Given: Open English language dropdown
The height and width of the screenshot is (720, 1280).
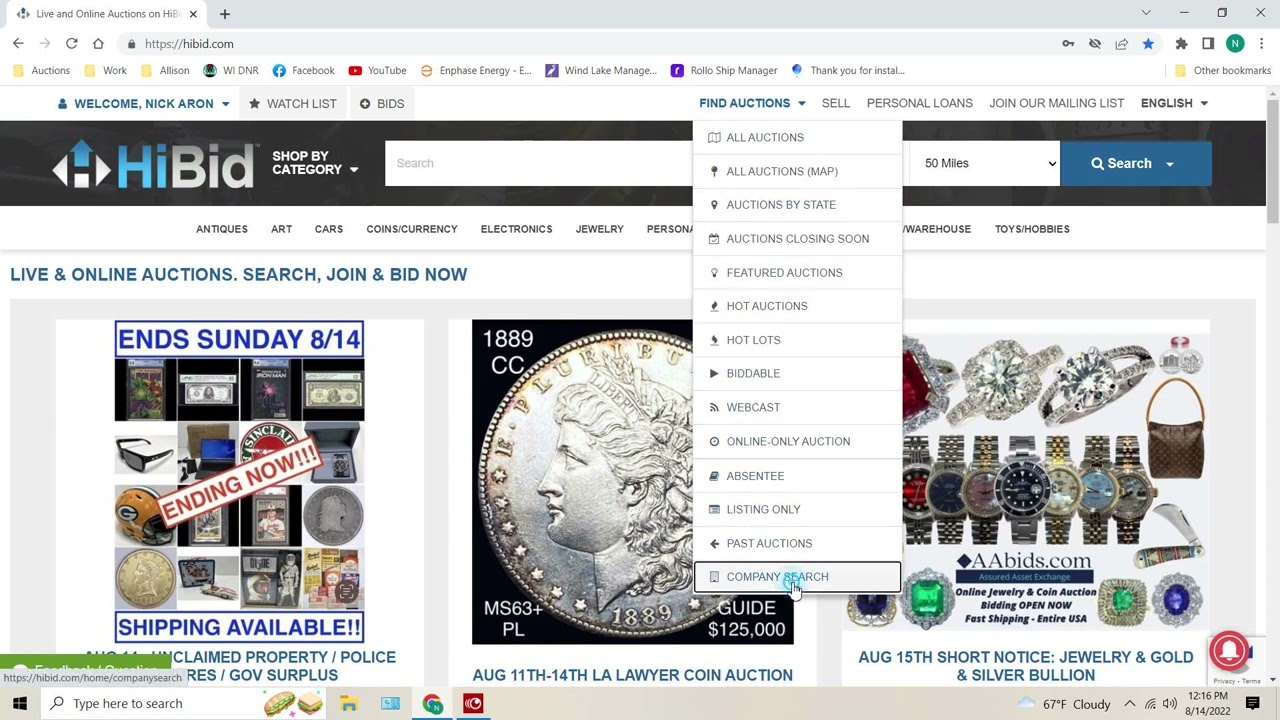Looking at the screenshot, I should pyautogui.click(x=1174, y=103).
